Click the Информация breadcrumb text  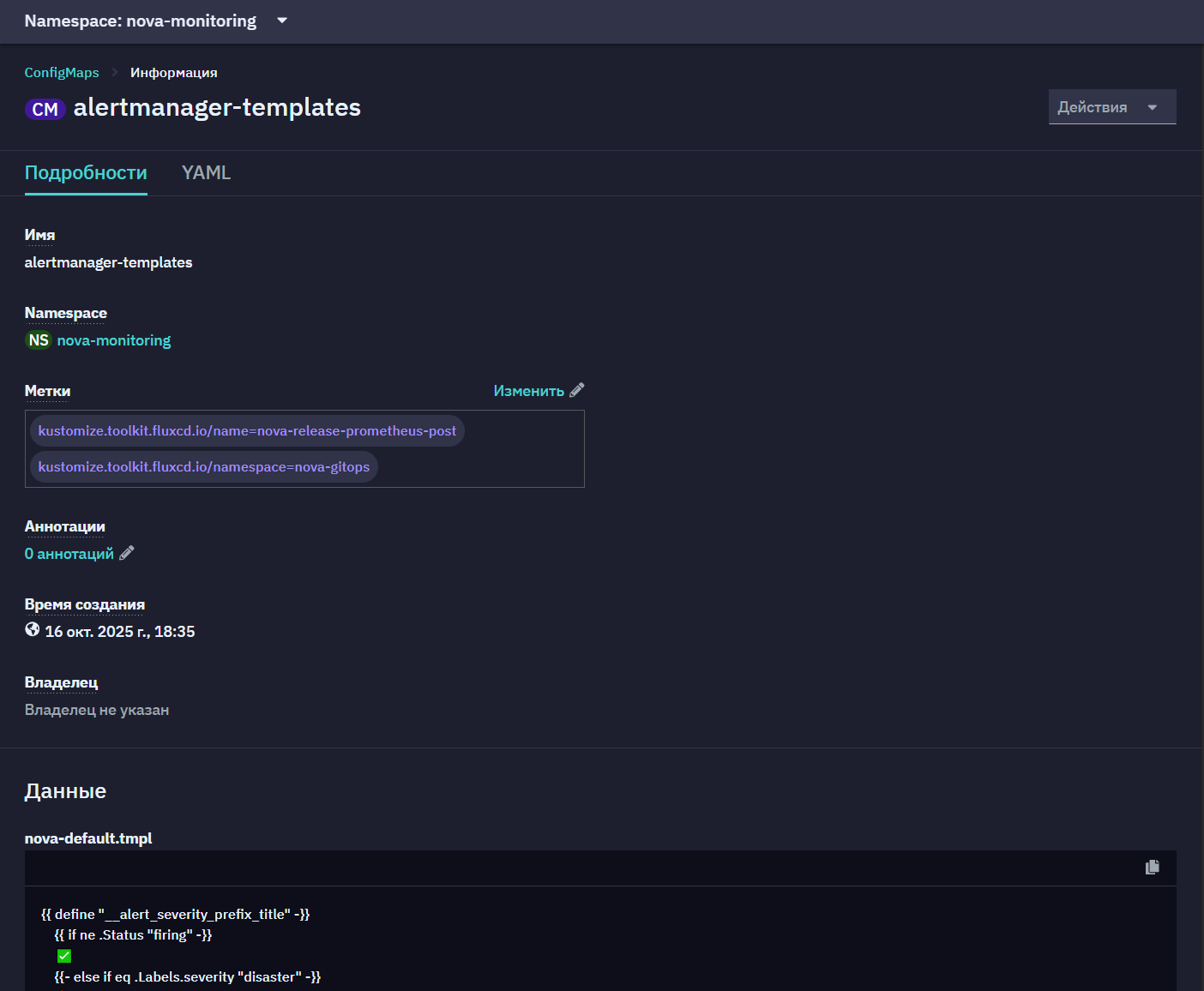(174, 73)
